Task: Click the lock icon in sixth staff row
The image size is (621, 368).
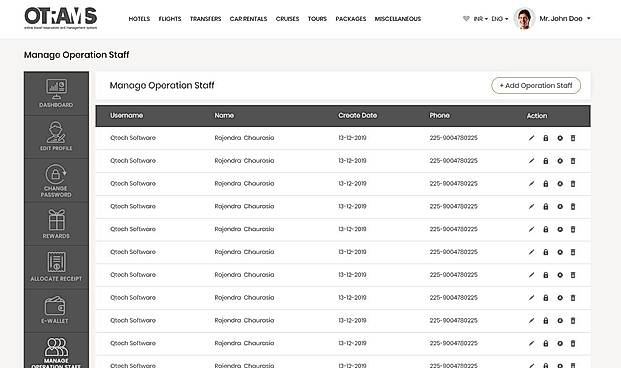Action: (546, 252)
